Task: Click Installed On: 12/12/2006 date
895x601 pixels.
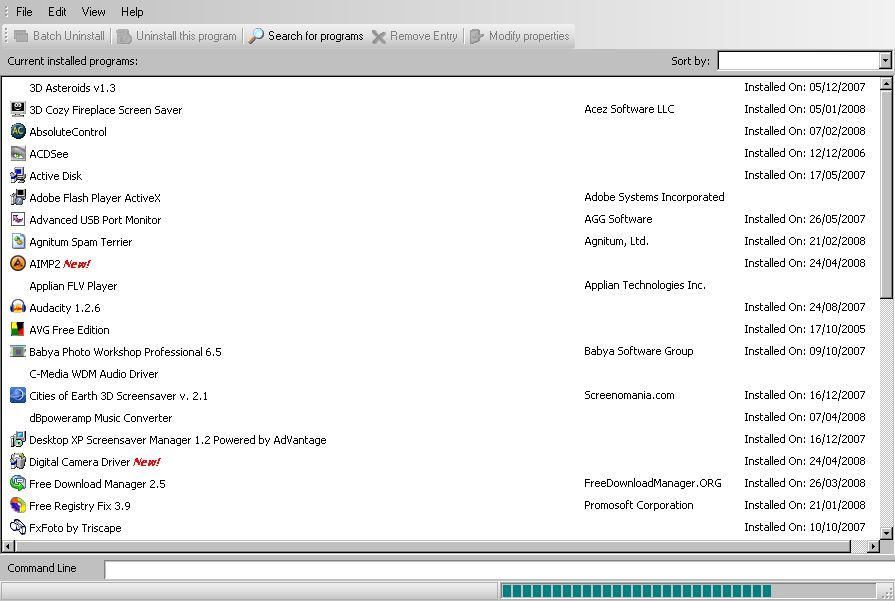Action: (x=805, y=153)
